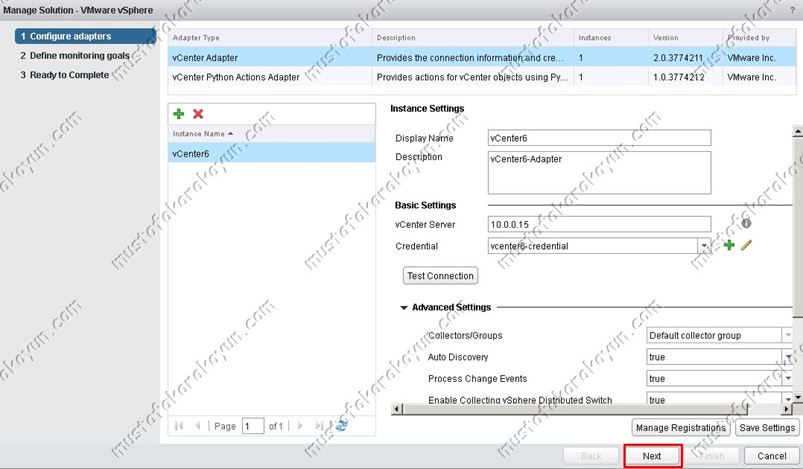Click the Adapter Type column header
Image resolution: width=803 pixels, height=469 pixels.
tap(270, 38)
